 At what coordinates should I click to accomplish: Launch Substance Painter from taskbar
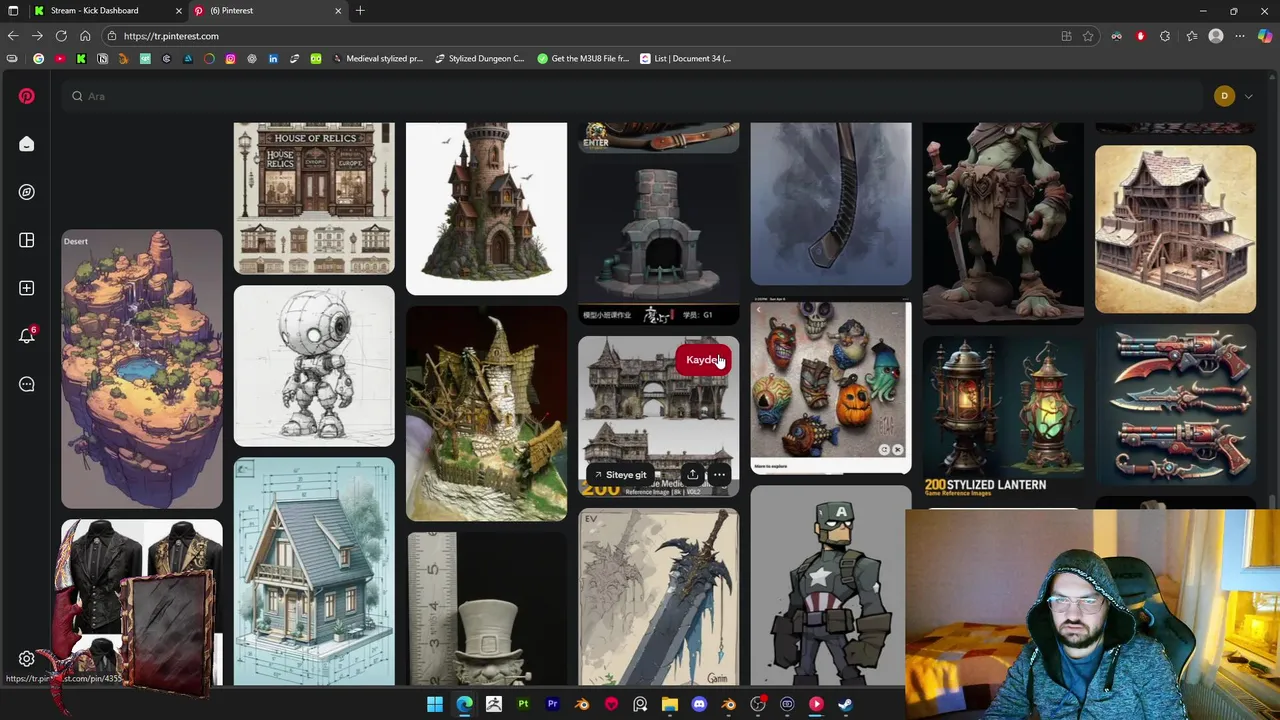[523, 704]
